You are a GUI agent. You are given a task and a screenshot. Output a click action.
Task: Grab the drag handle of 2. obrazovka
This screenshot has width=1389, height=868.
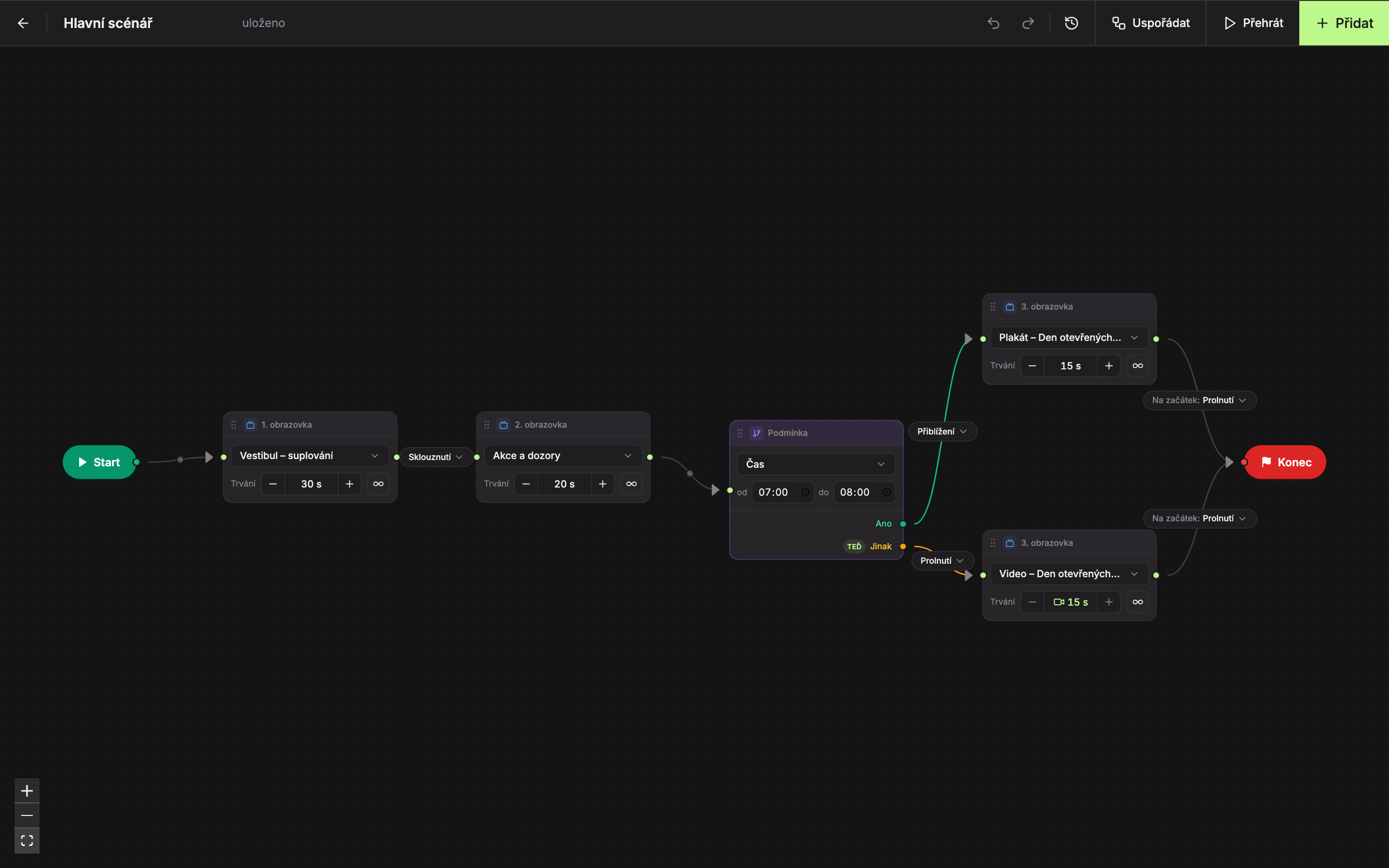(487, 425)
